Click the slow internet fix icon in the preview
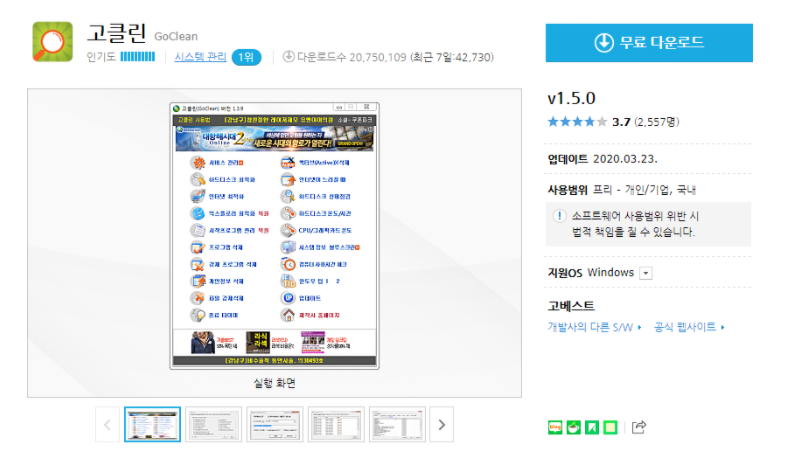791x470 pixels. pos(288,180)
